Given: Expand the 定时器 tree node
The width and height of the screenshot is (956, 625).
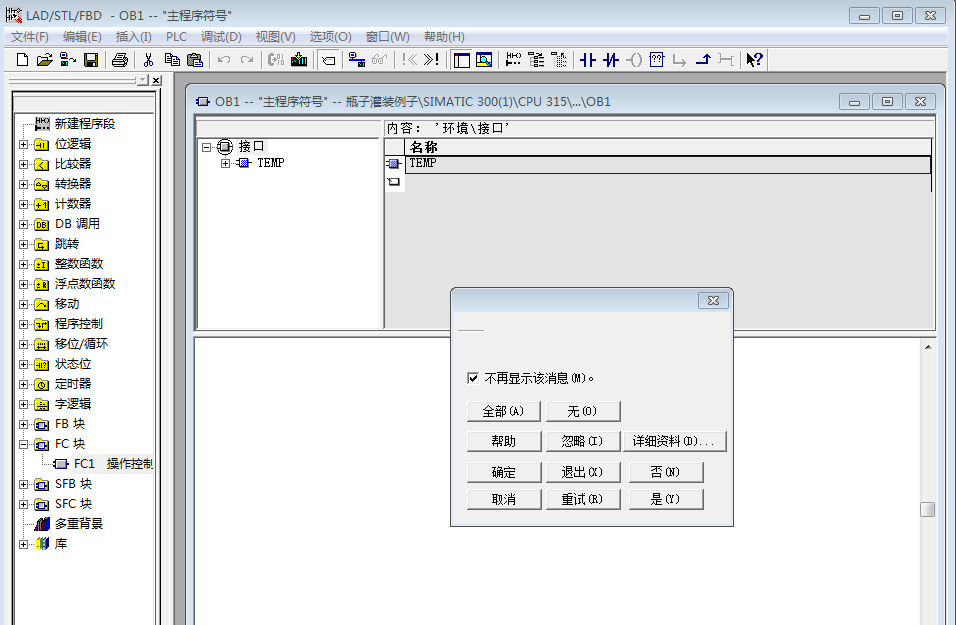Looking at the screenshot, I should tap(24, 384).
